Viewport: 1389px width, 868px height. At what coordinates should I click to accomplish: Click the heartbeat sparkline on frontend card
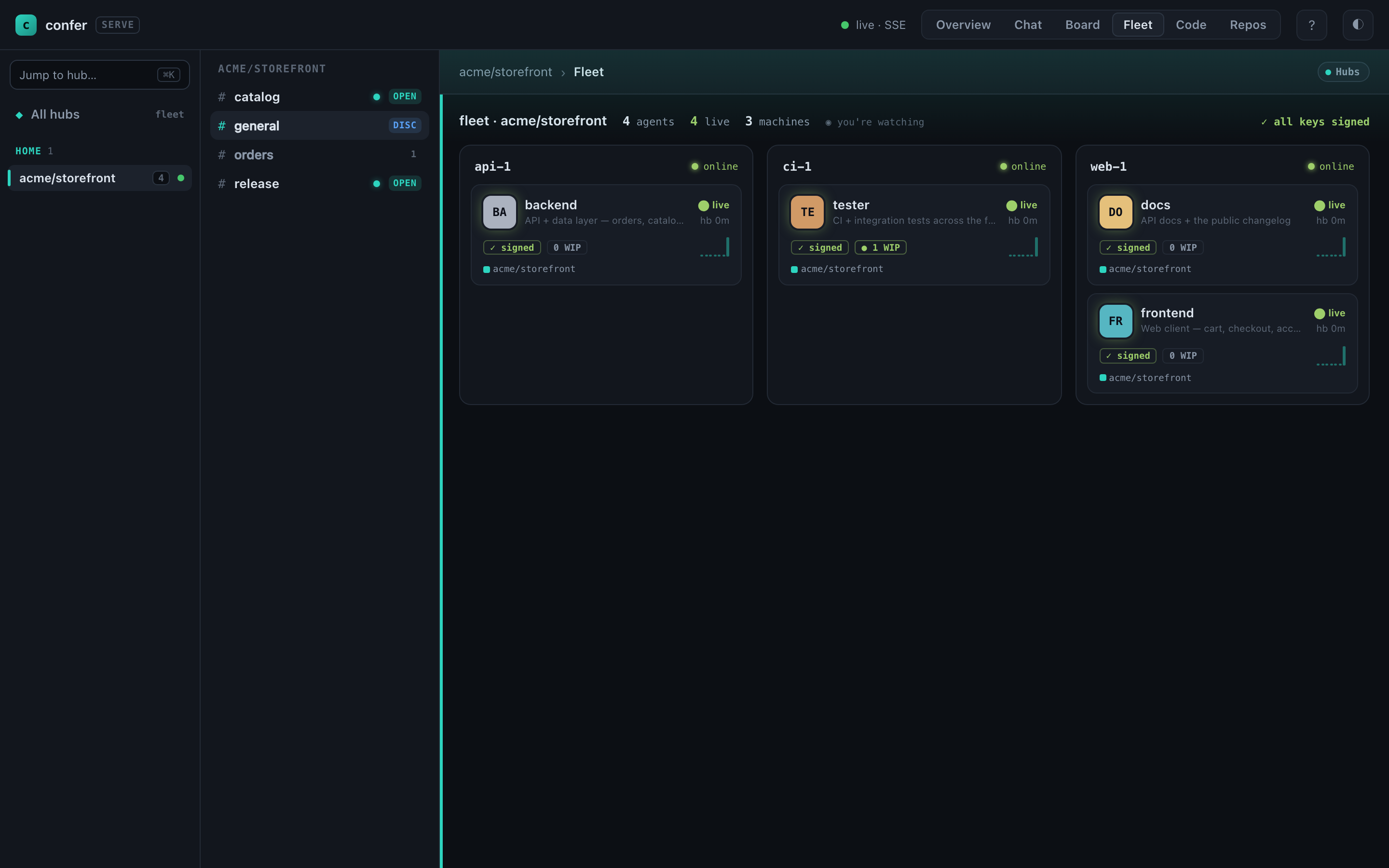coord(1331,356)
